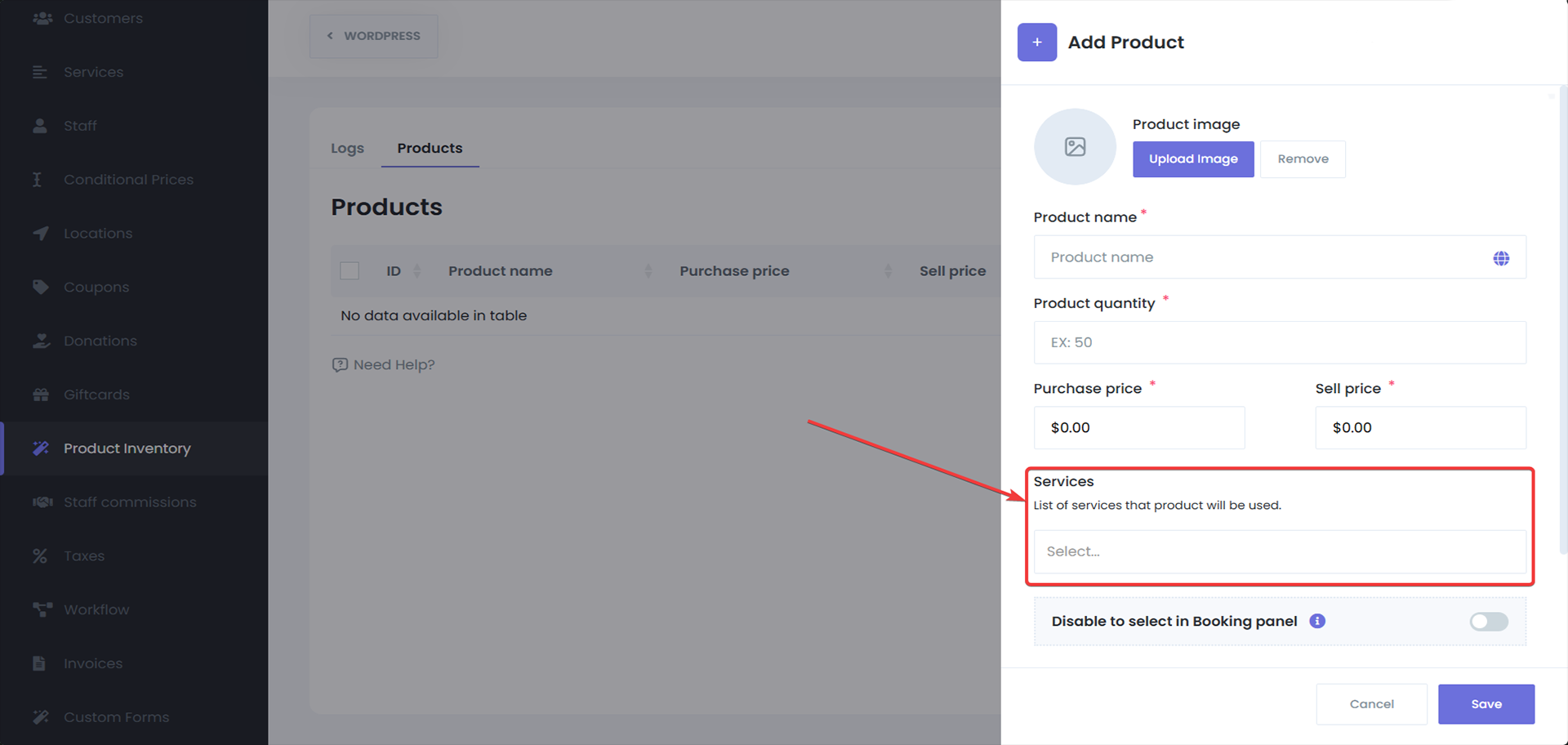Click the Coupons tag icon in sidebar

coord(41,287)
